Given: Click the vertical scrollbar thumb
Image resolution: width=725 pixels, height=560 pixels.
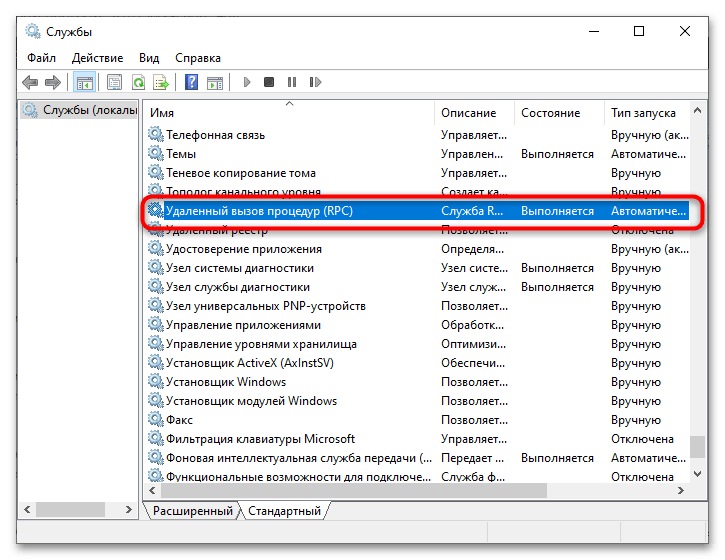Looking at the screenshot, I should (x=698, y=447).
